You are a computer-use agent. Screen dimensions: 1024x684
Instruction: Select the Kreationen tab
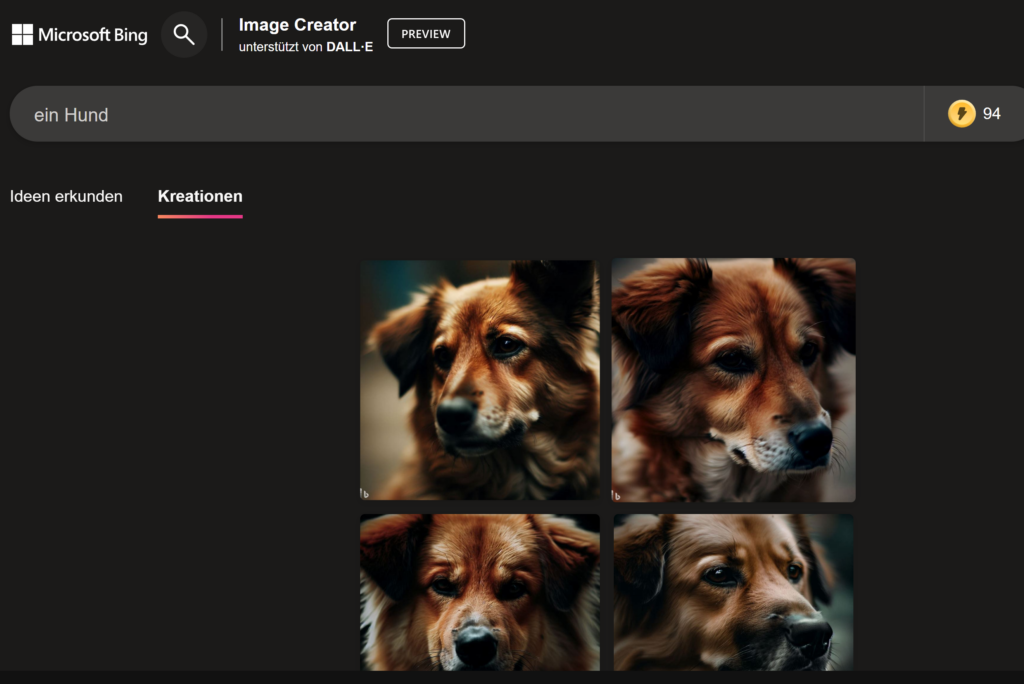200,197
